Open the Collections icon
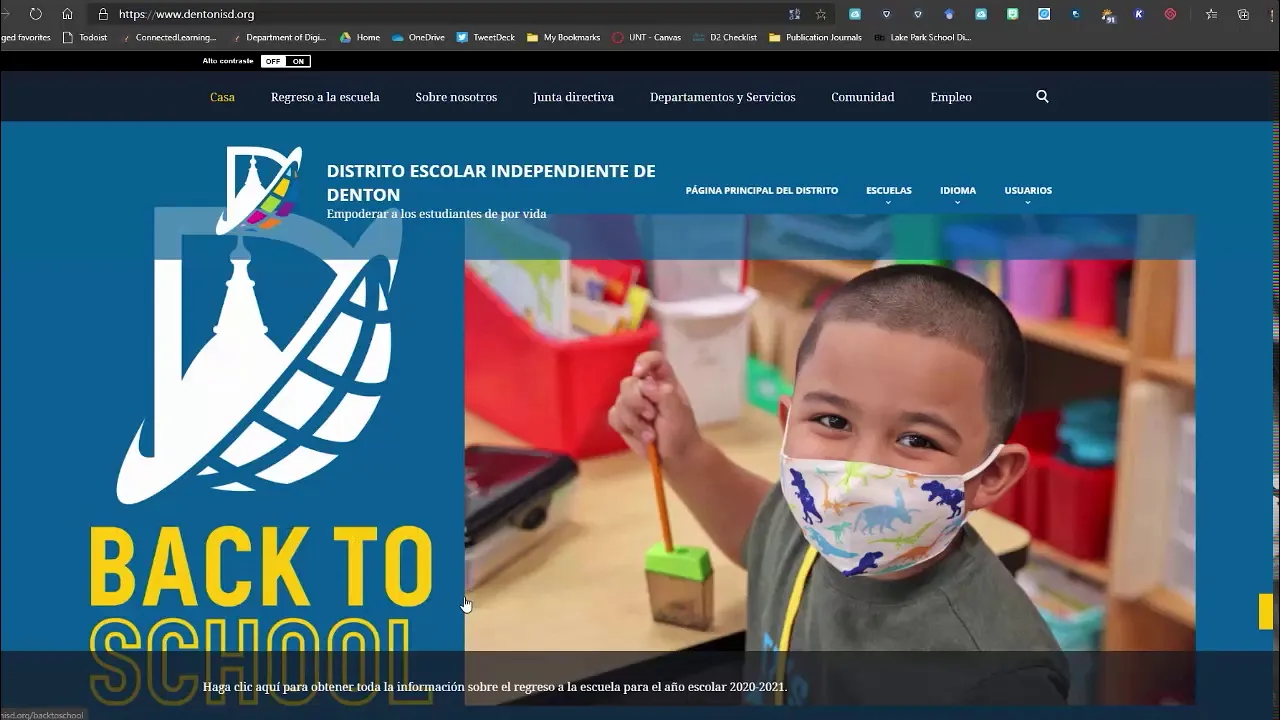This screenshot has width=1280, height=720. point(1244,14)
